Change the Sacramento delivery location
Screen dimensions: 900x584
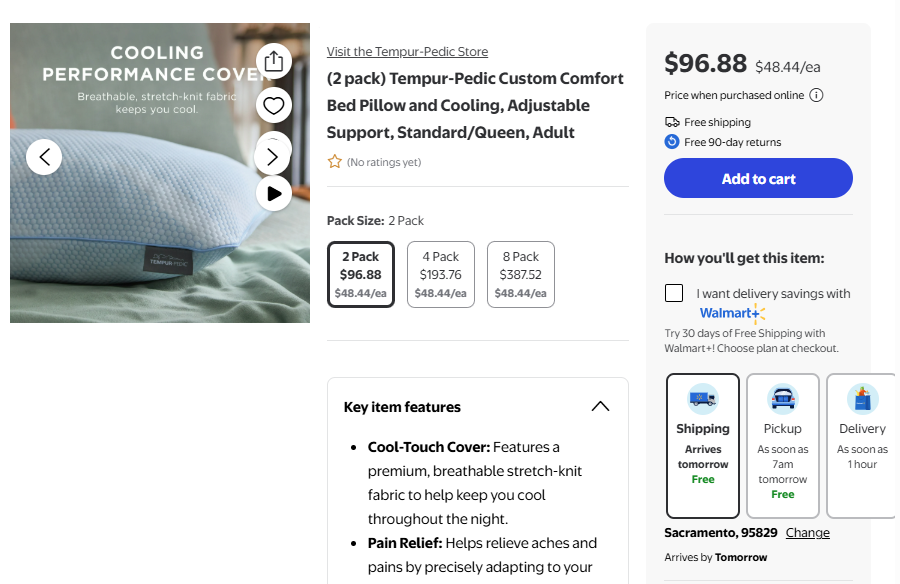coord(807,533)
